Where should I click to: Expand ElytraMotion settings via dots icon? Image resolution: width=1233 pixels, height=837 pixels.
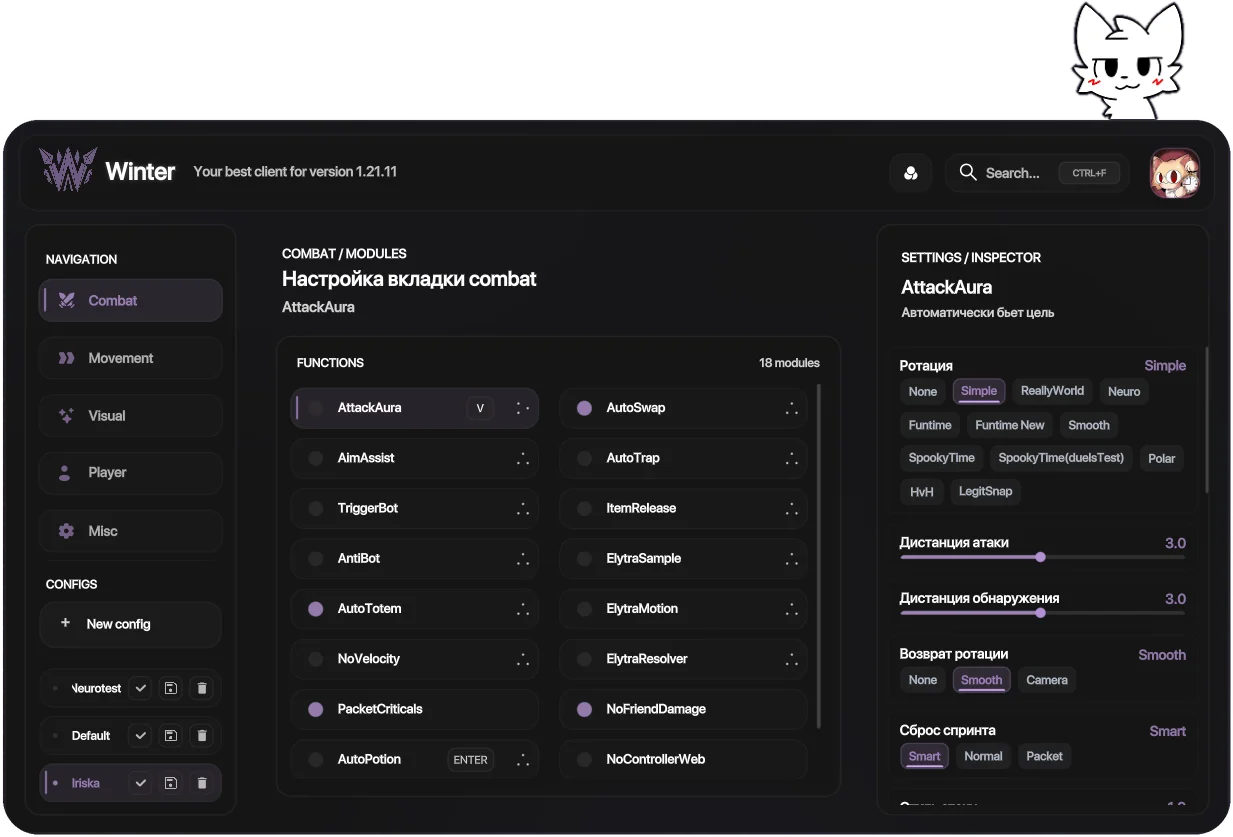(x=791, y=608)
